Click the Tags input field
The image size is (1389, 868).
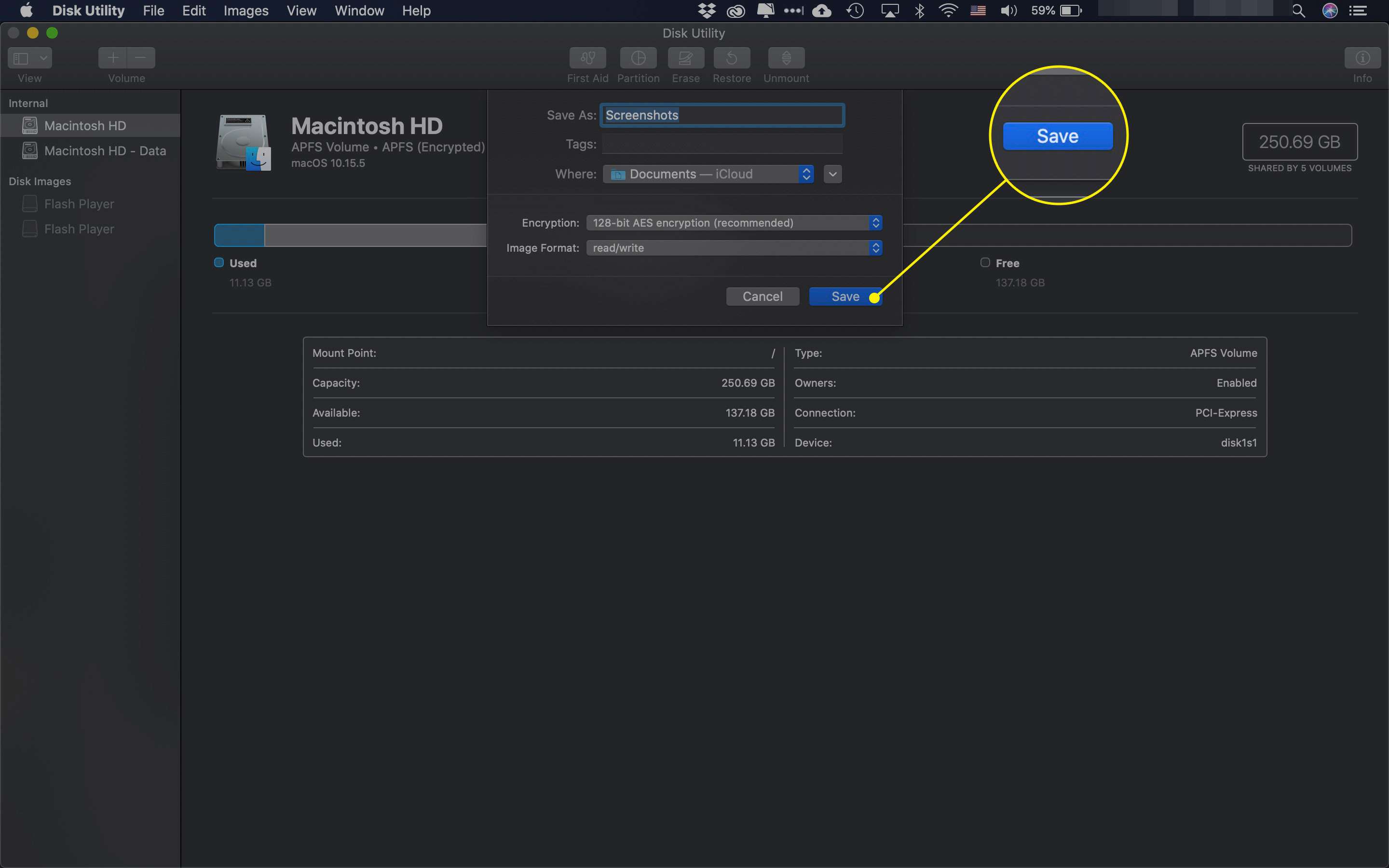pos(722,144)
